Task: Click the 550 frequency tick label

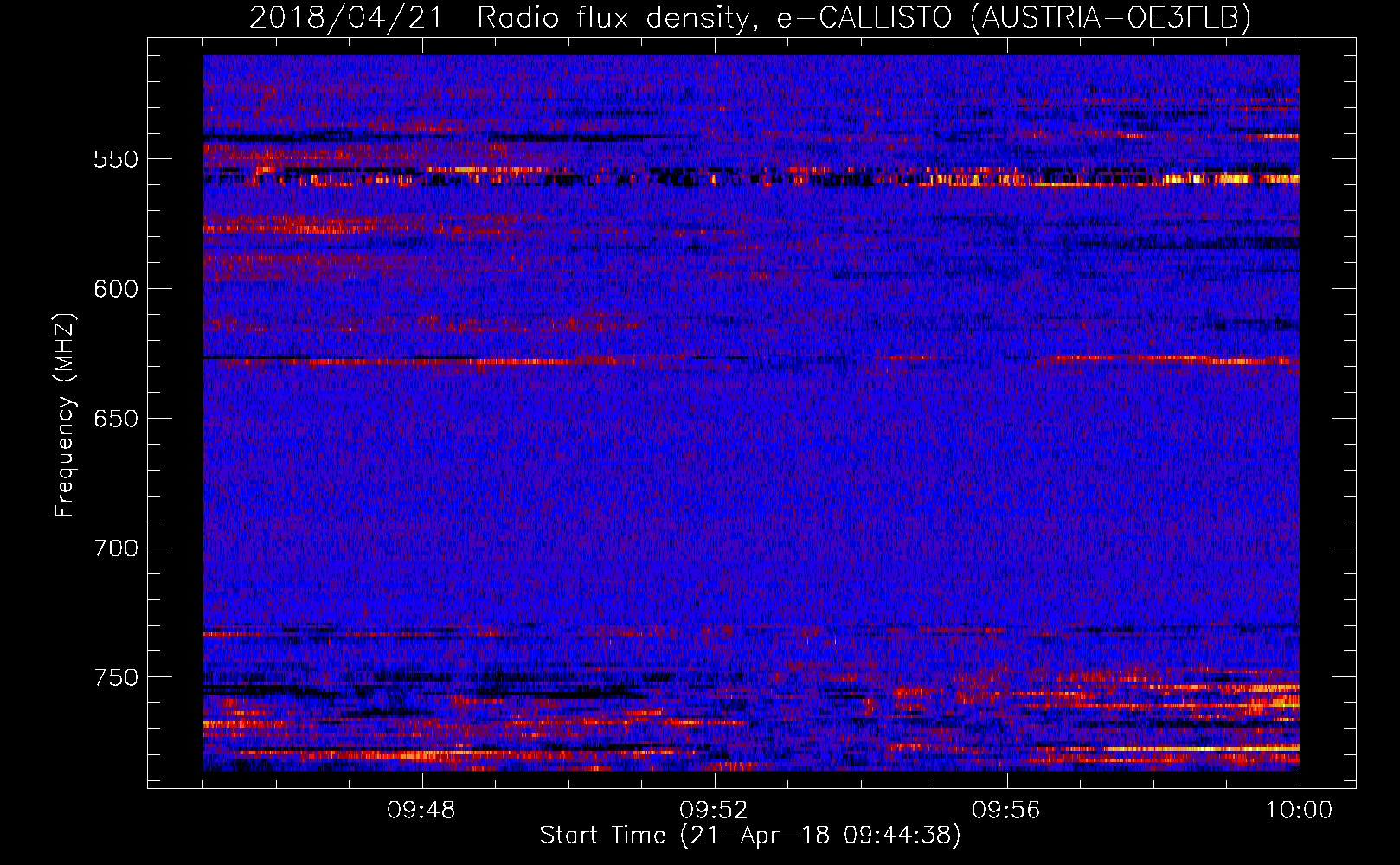Action: 116,159
